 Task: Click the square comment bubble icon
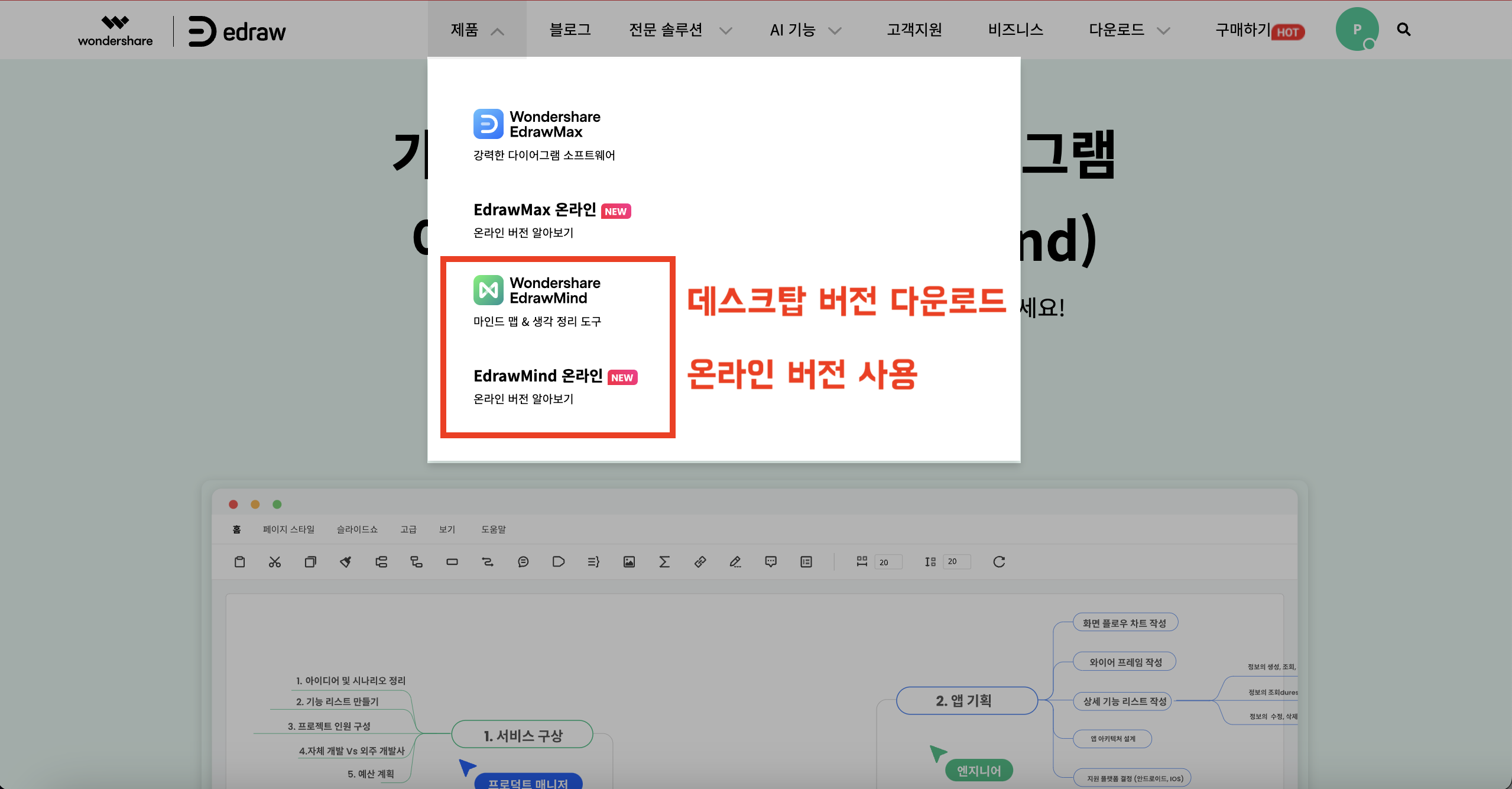pos(771,562)
